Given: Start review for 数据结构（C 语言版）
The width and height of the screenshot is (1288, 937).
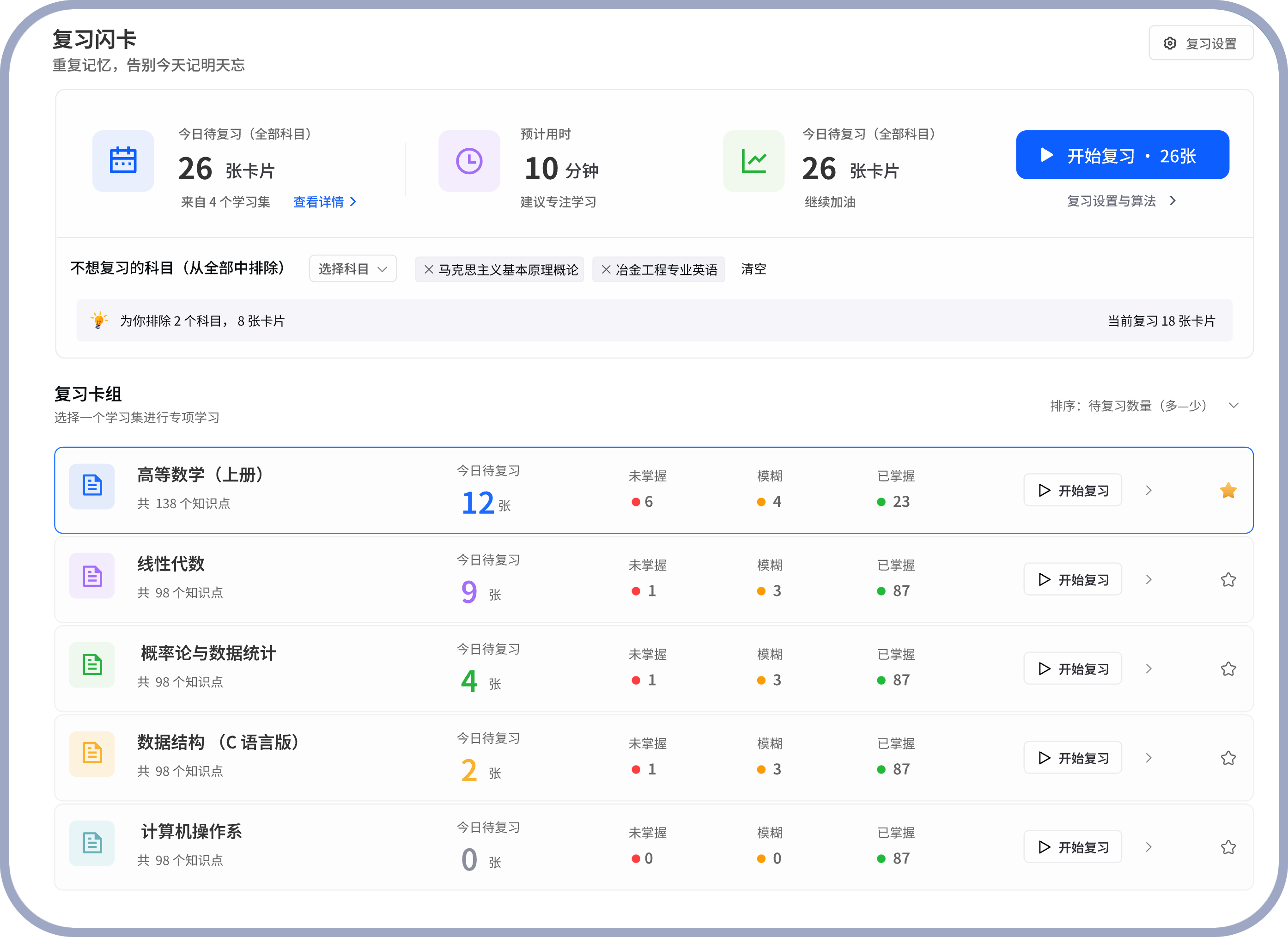Looking at the screenshot, I should pos(1073,758).
